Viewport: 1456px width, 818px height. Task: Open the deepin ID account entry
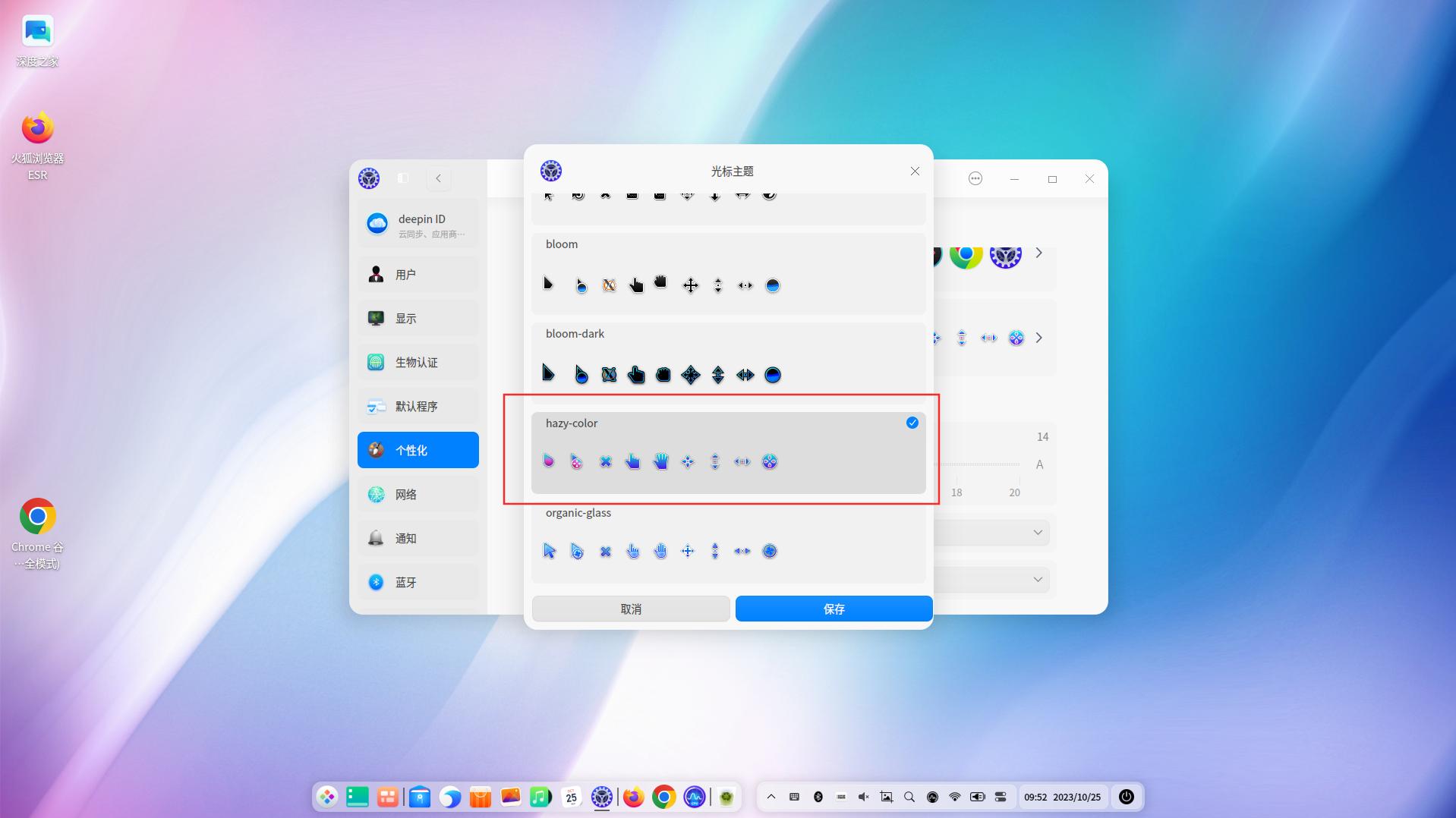click(418, 224)
